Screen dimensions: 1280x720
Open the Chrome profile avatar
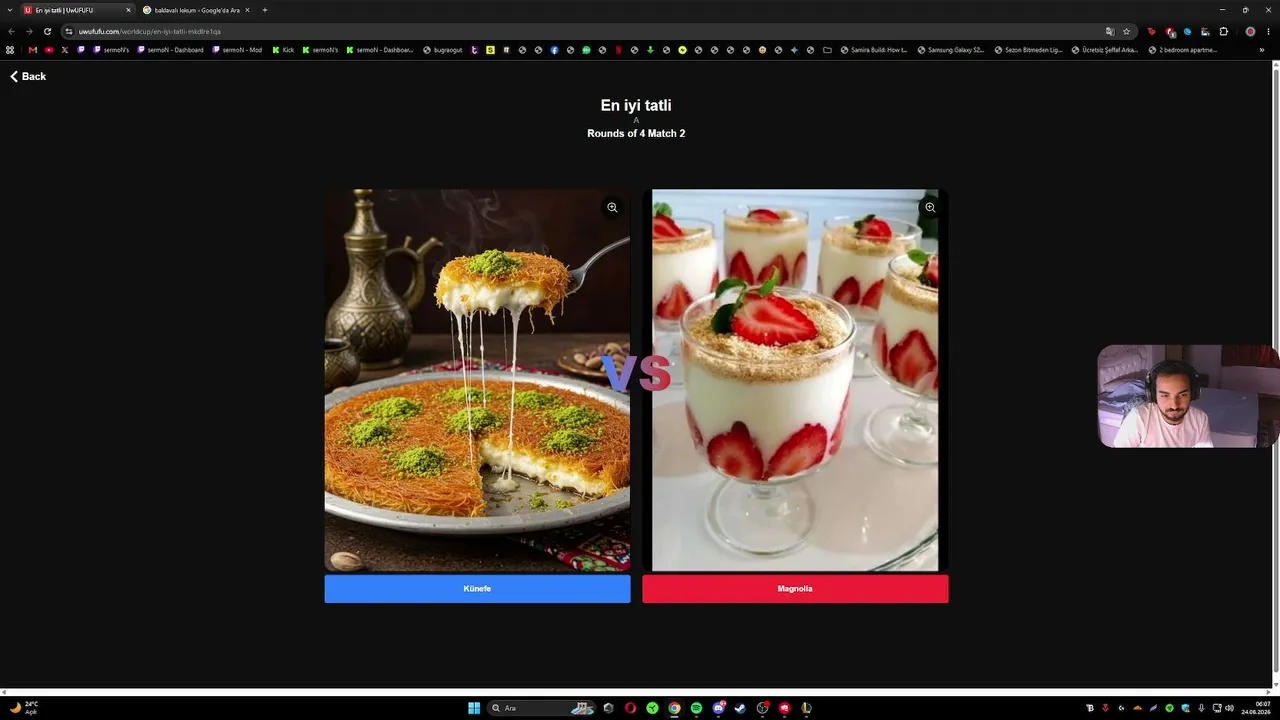point(1250,31)
